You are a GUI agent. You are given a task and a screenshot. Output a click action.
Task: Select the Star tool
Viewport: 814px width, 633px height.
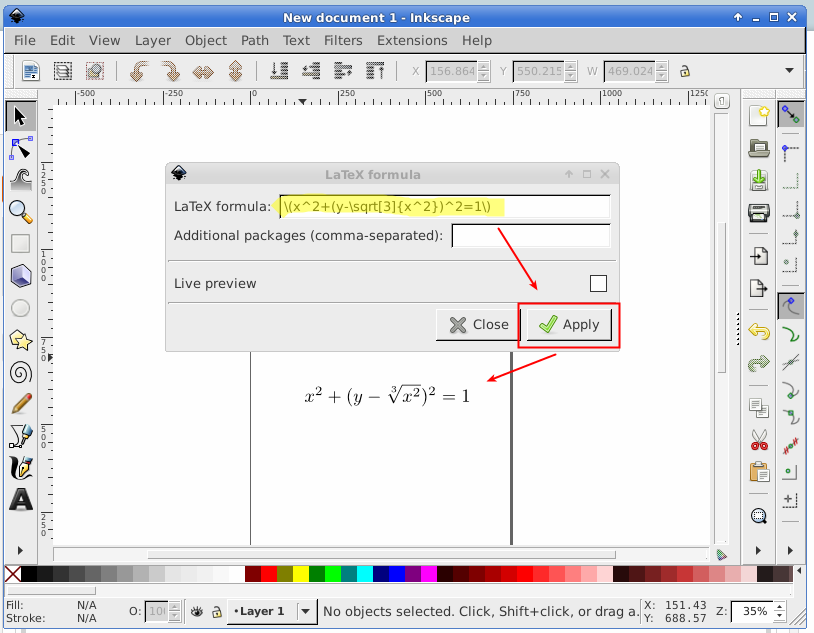[19, 339]
